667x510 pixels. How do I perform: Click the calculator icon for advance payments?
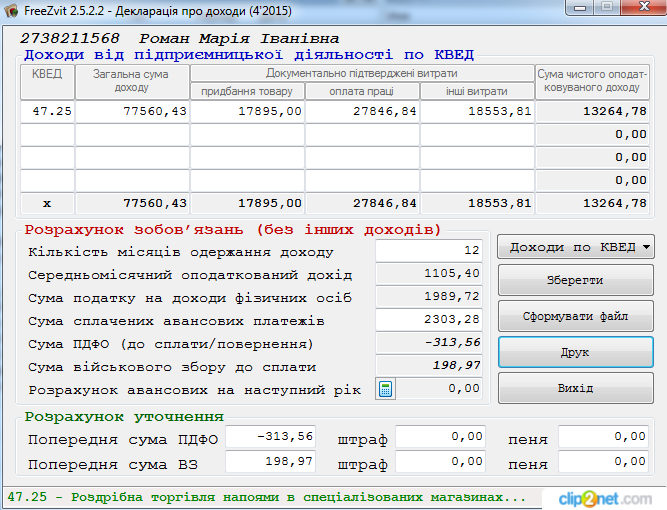pyautogui.click(x=385, y=389)
